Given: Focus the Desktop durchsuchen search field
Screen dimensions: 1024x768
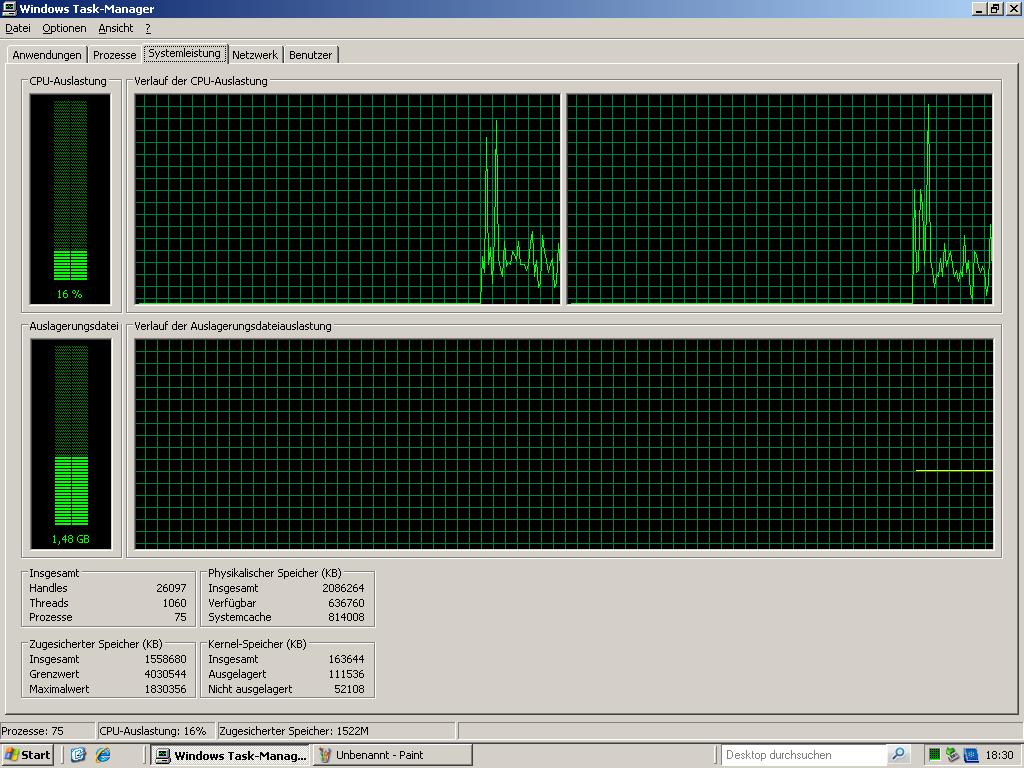Looking at the screenshot, I should pyautogui.click(x=803, y=755).
